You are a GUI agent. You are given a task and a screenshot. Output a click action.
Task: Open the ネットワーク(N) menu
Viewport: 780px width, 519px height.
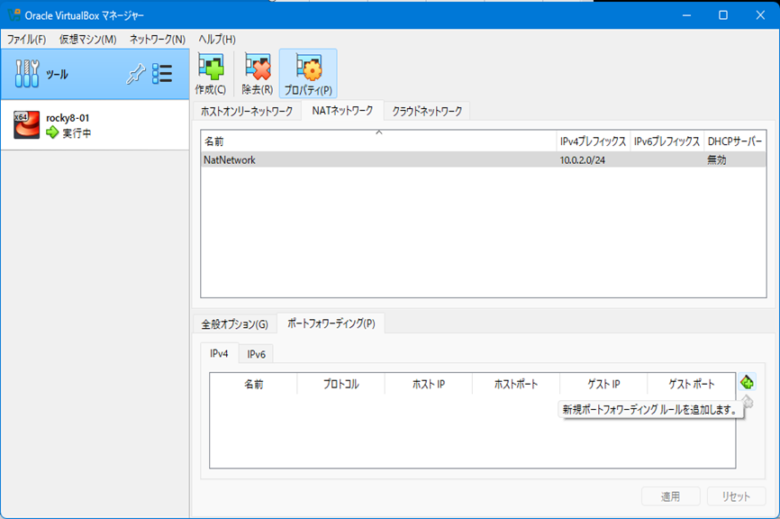coord(157,39)
